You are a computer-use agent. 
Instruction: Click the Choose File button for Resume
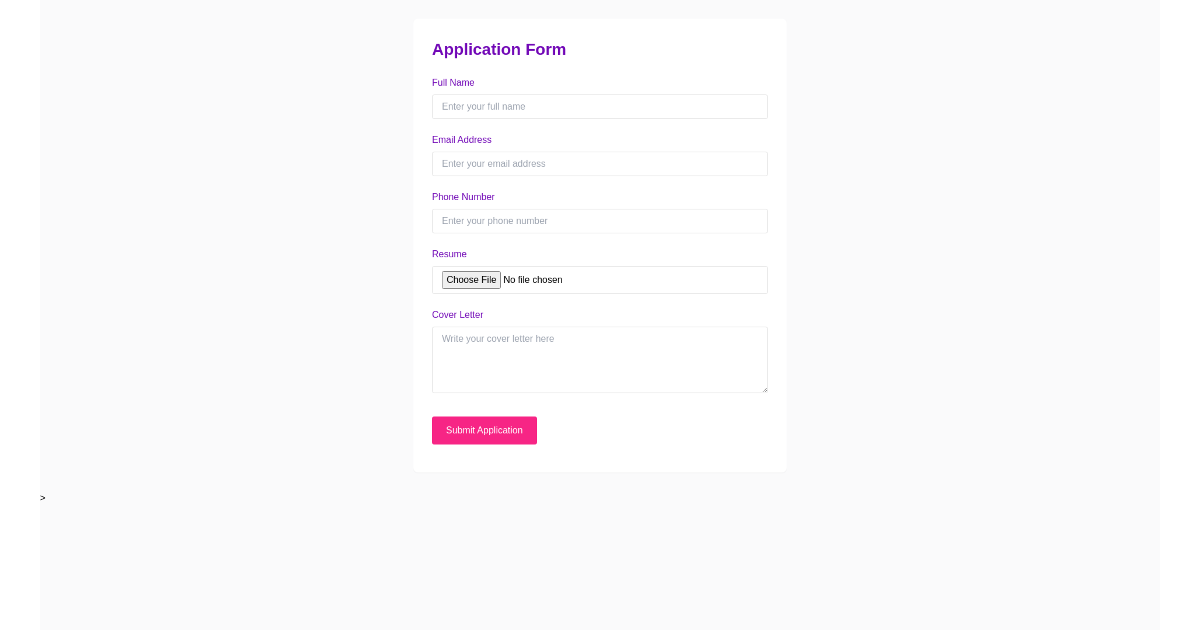(x=470, y=279)
